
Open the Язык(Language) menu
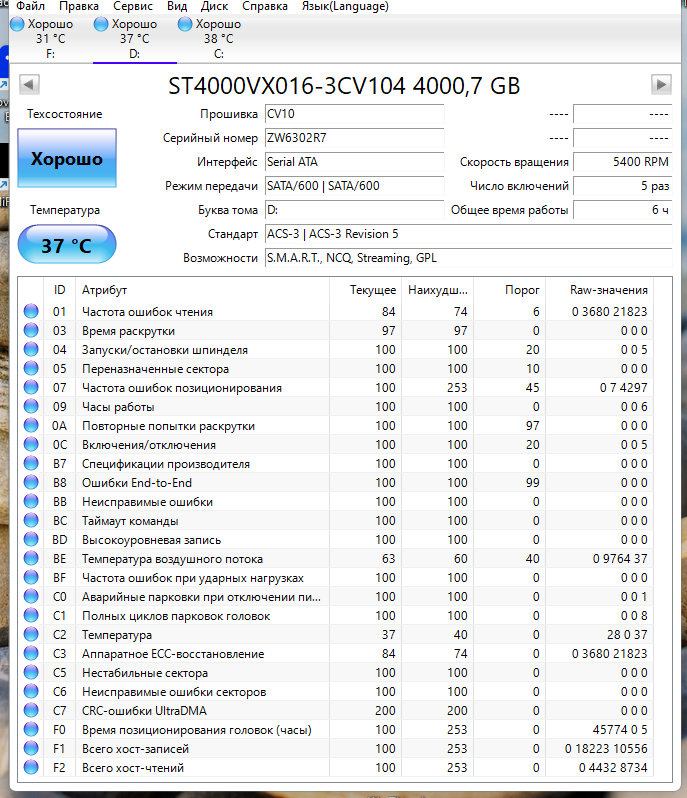pyautogui.click(x=345, y=6)
